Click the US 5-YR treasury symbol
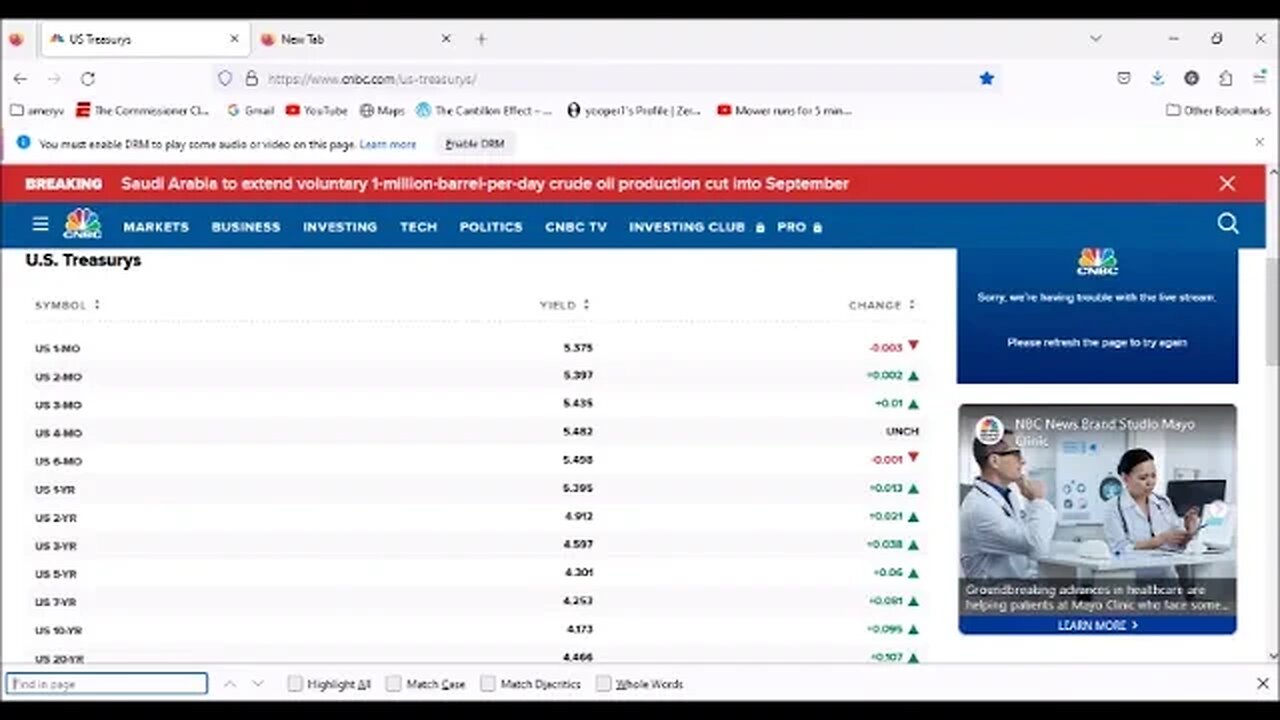Image resolution: width=1280 pixels, height=720 pixels. [56, 574]
